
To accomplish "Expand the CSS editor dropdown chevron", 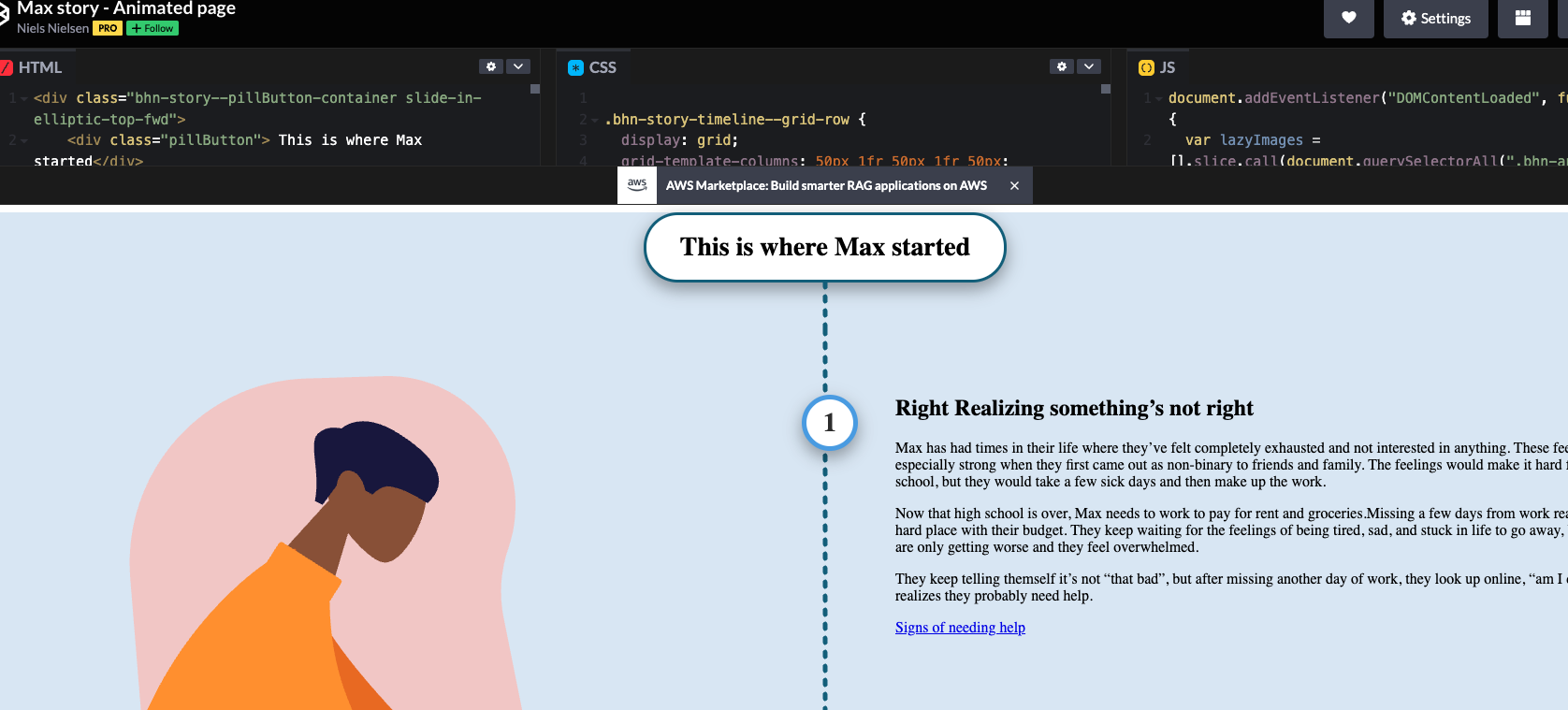I will click(x=1088, y=66).
